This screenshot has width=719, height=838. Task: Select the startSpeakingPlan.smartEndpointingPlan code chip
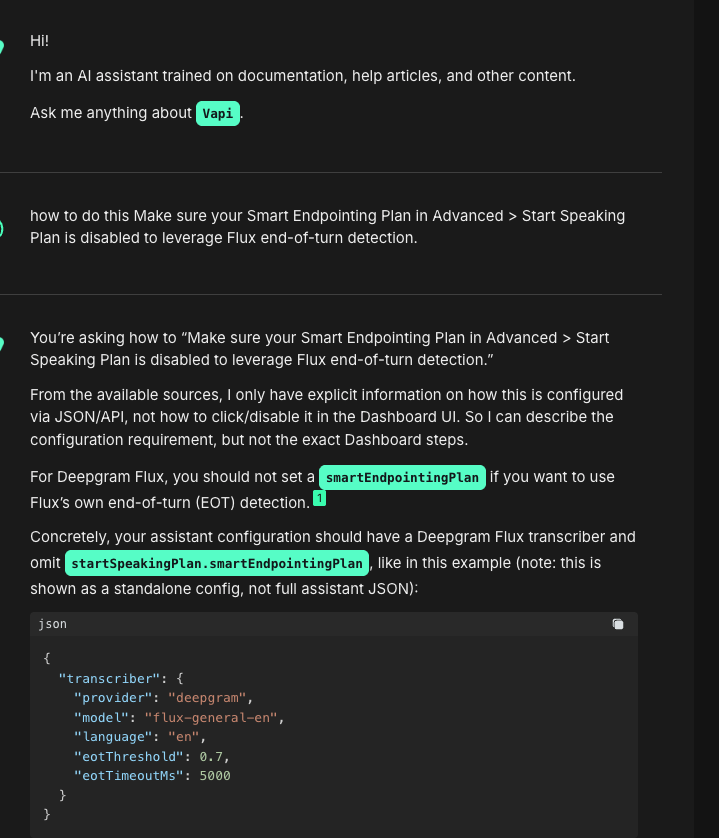(x=217, y=563)
